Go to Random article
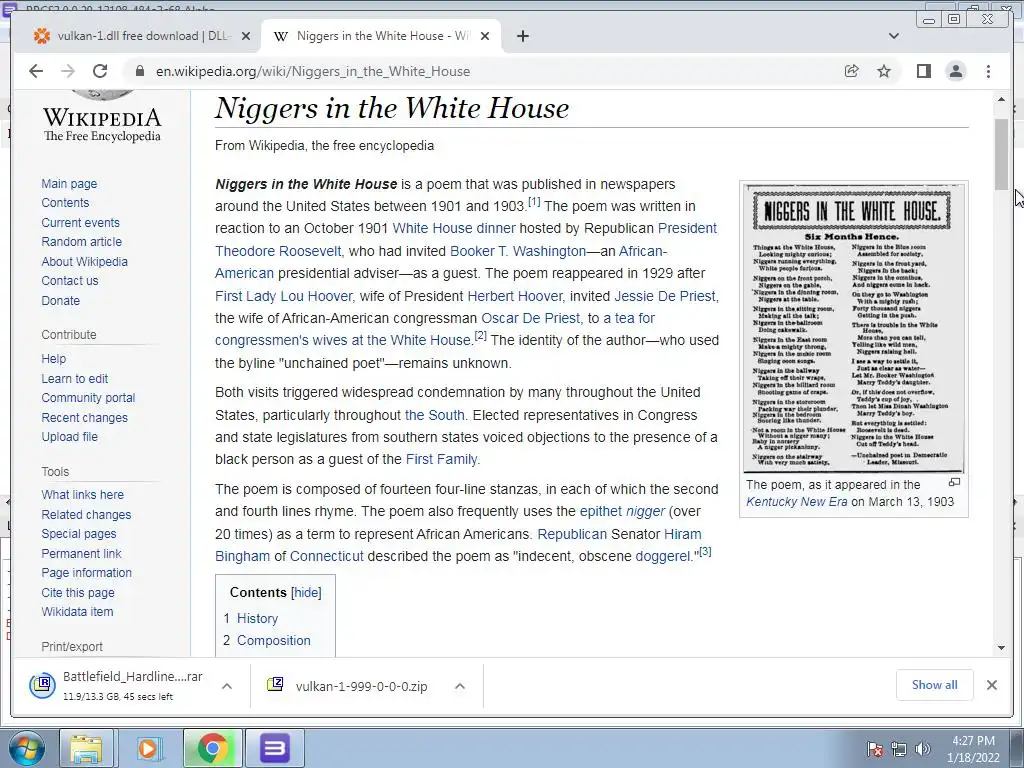The image size is (1024, 768). [82, 242]
